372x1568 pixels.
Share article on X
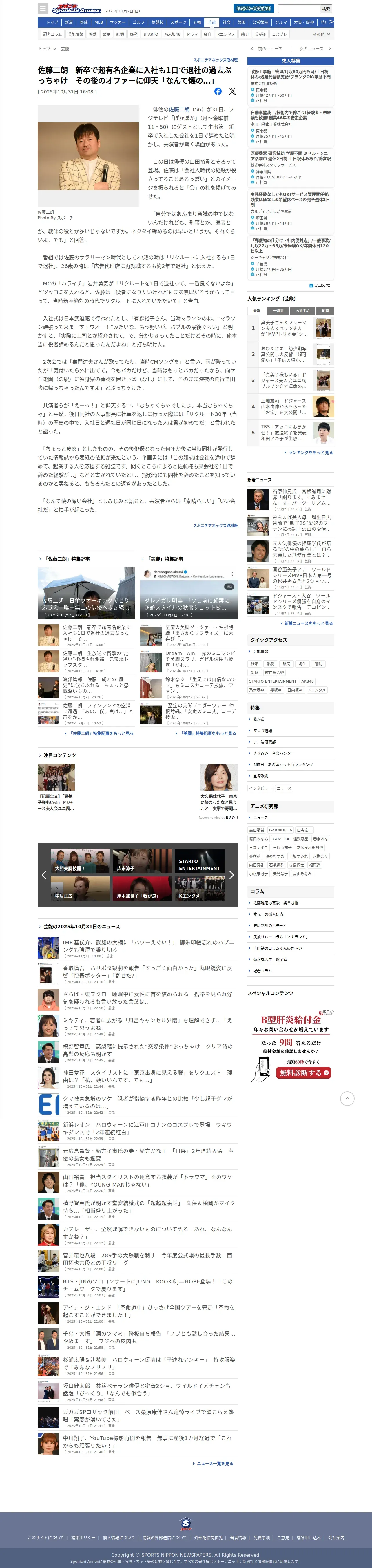(232, 91)
